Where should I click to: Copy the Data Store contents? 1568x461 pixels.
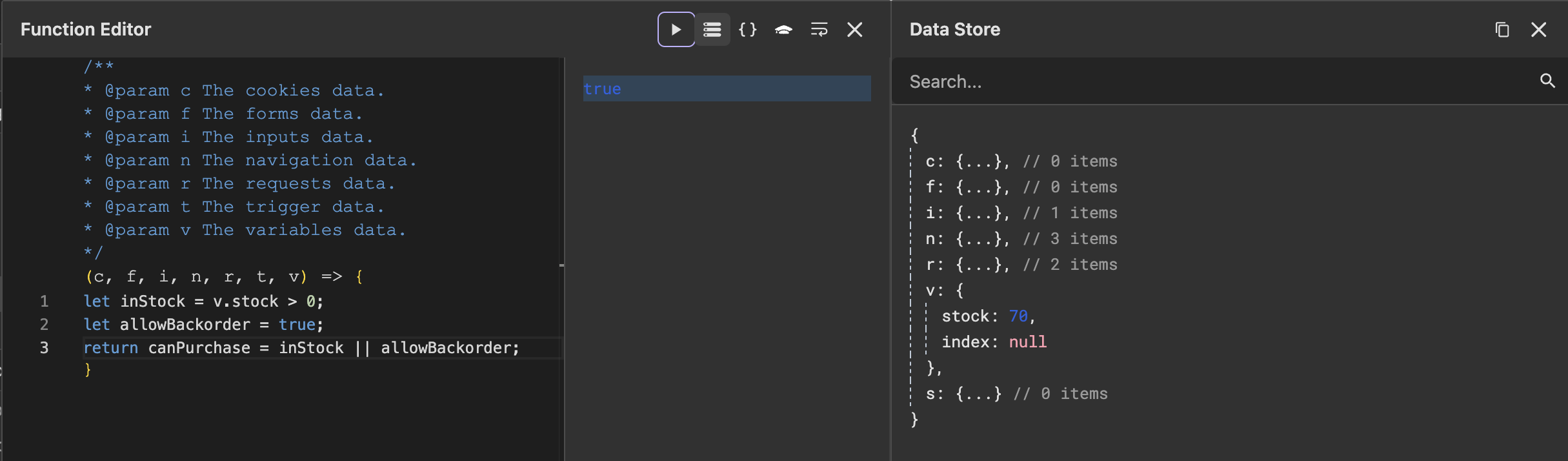(x=1502, y=30)
